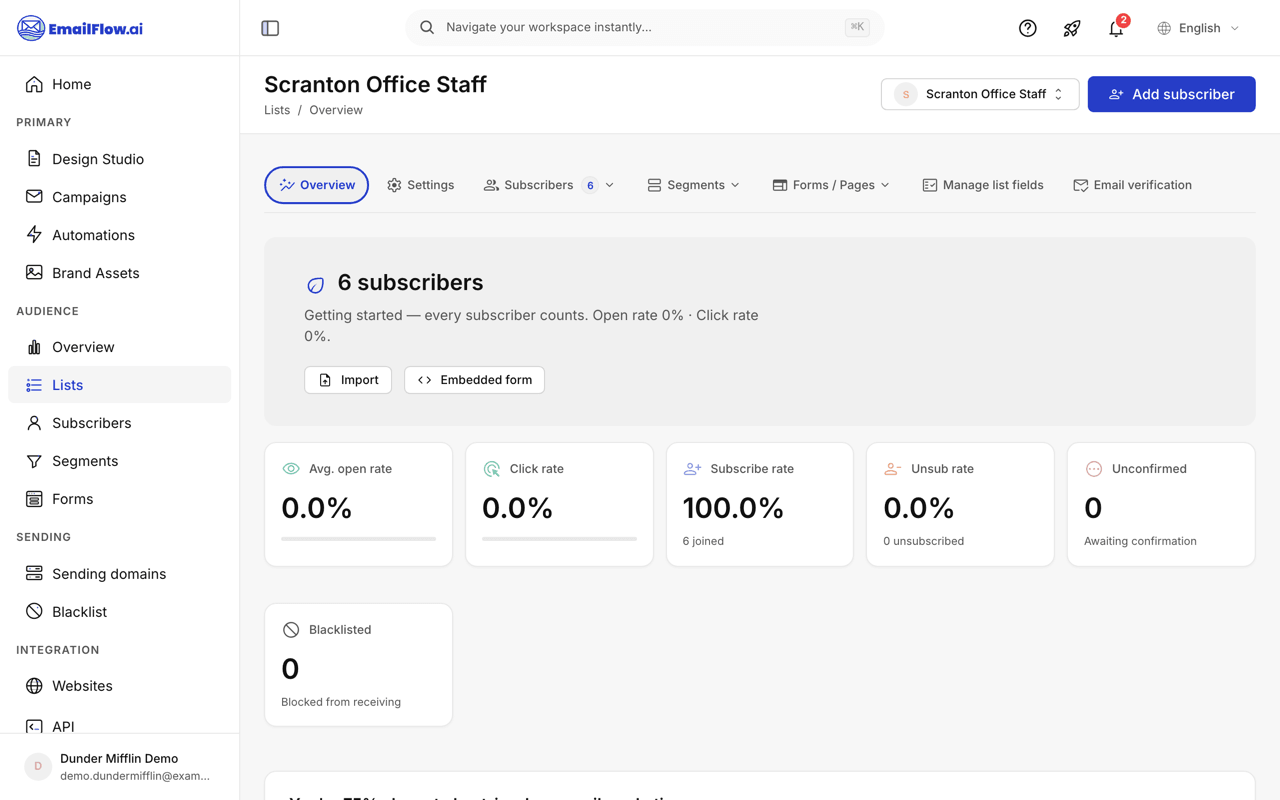Click the Add subscriber button
Viewport: 1280px width, 800px height.
tap(1171, 94)
